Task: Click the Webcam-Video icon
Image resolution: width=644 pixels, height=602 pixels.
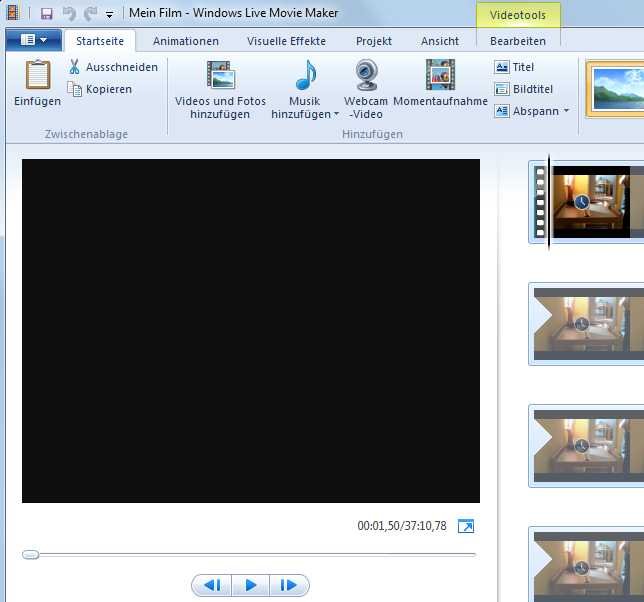Action: [x=366, y=76]
